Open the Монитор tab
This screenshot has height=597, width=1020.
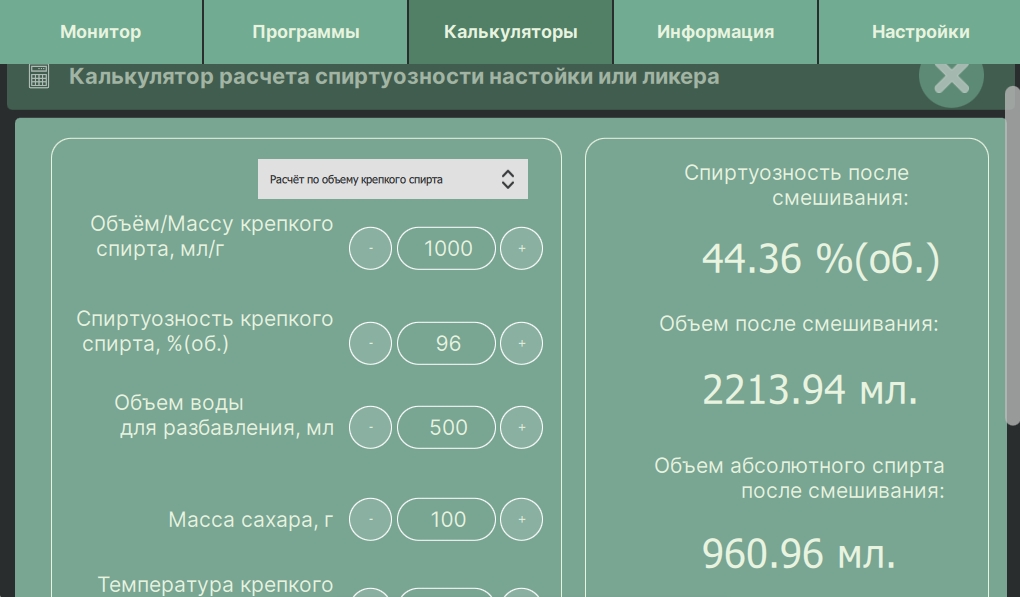101,32
